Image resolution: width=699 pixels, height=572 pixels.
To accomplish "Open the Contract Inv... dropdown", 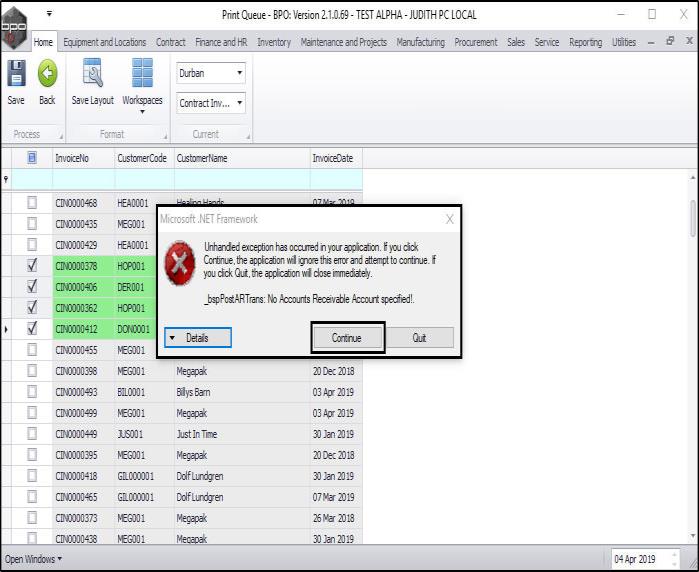I will coord(239,103).
